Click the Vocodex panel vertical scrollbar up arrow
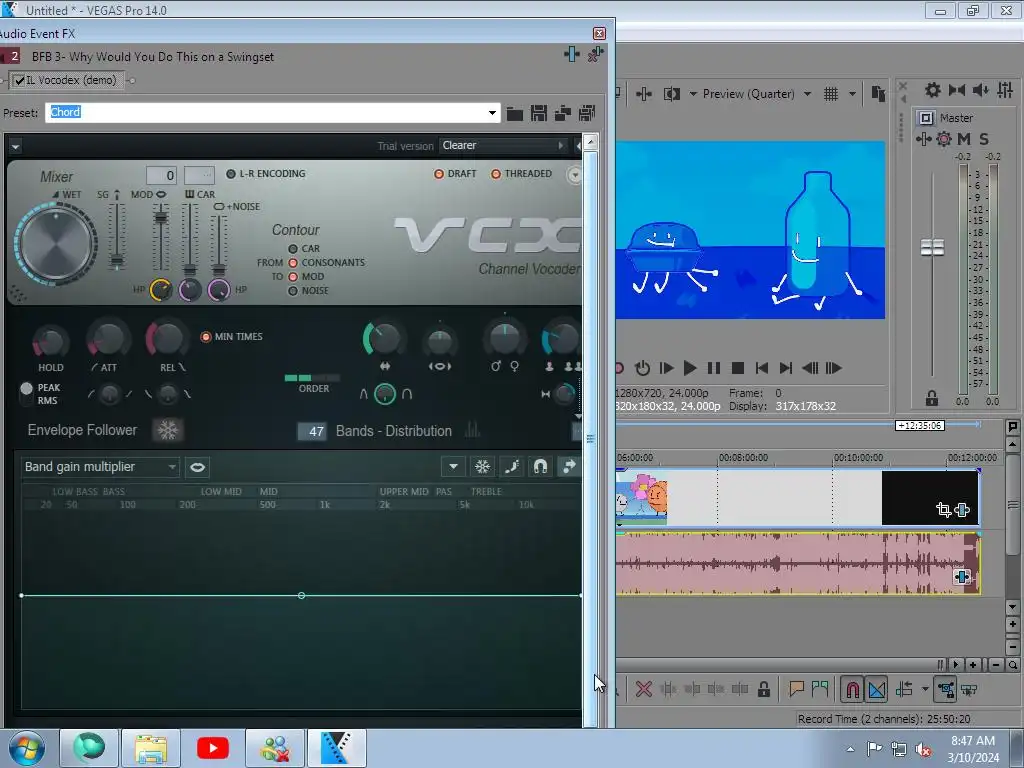The image size is (1024, 768). click(x=590, y=142)
